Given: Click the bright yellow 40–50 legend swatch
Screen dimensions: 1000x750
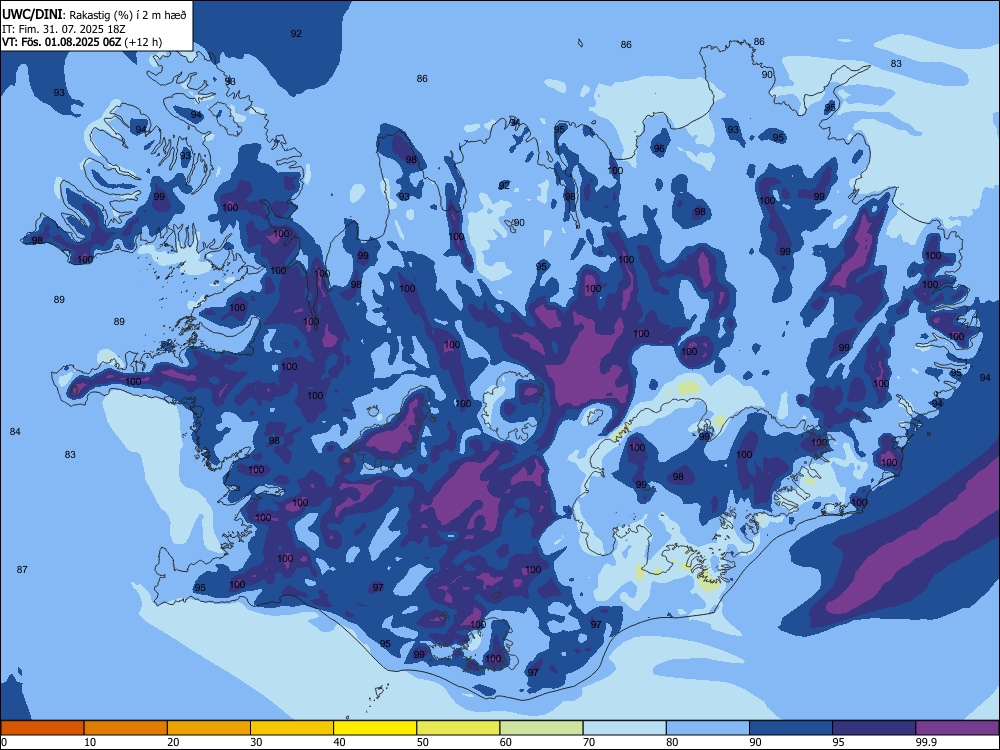Looking at the screenshot, I should (x=375, y=728).
